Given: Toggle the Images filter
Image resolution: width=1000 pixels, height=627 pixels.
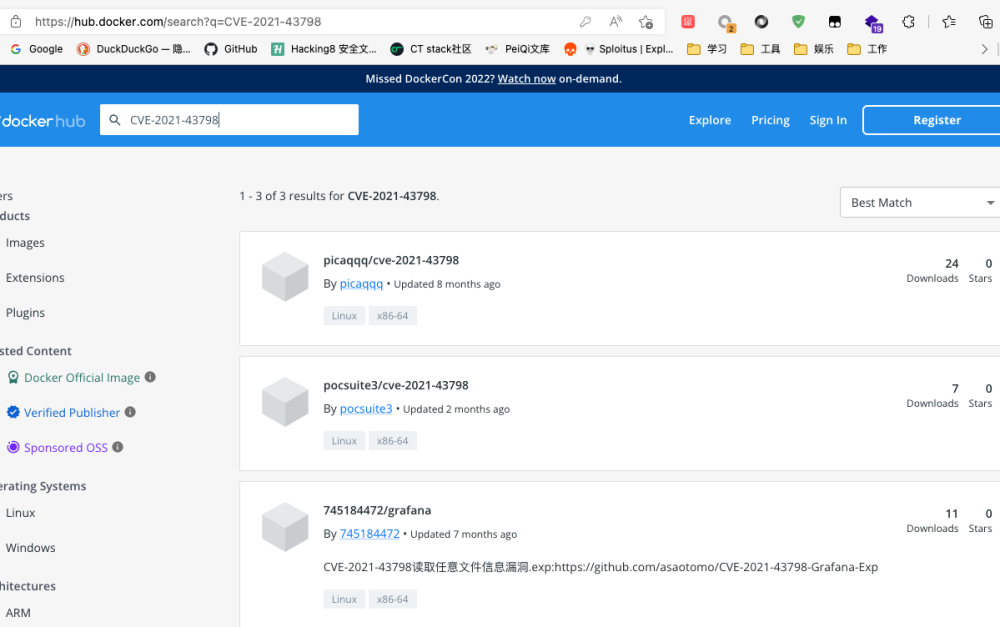Looking at the screenshot, I should point(25,243).
